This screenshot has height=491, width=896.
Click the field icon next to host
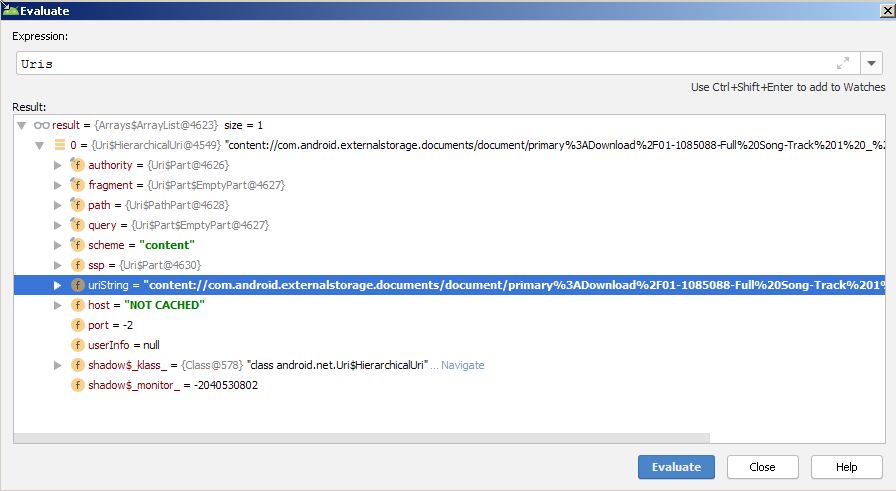(x=77, y=305)
